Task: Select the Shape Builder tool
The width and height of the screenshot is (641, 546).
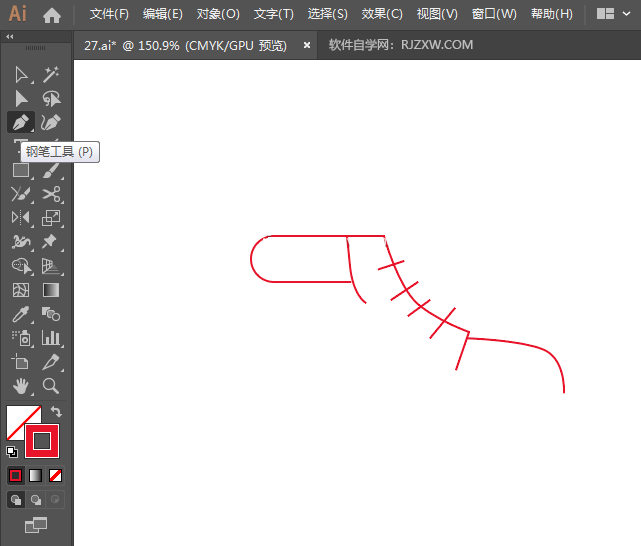Action: pyautogui.click(x=21, y=266)
